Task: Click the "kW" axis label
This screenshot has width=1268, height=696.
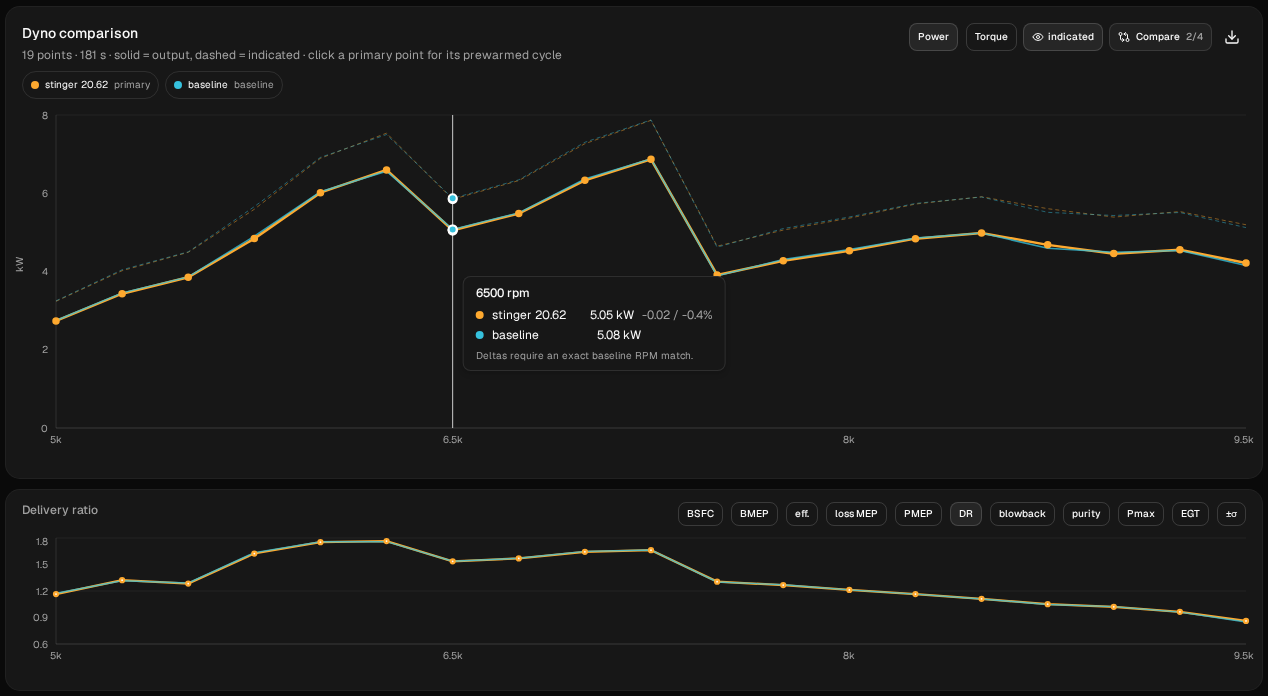Action: 20,264
